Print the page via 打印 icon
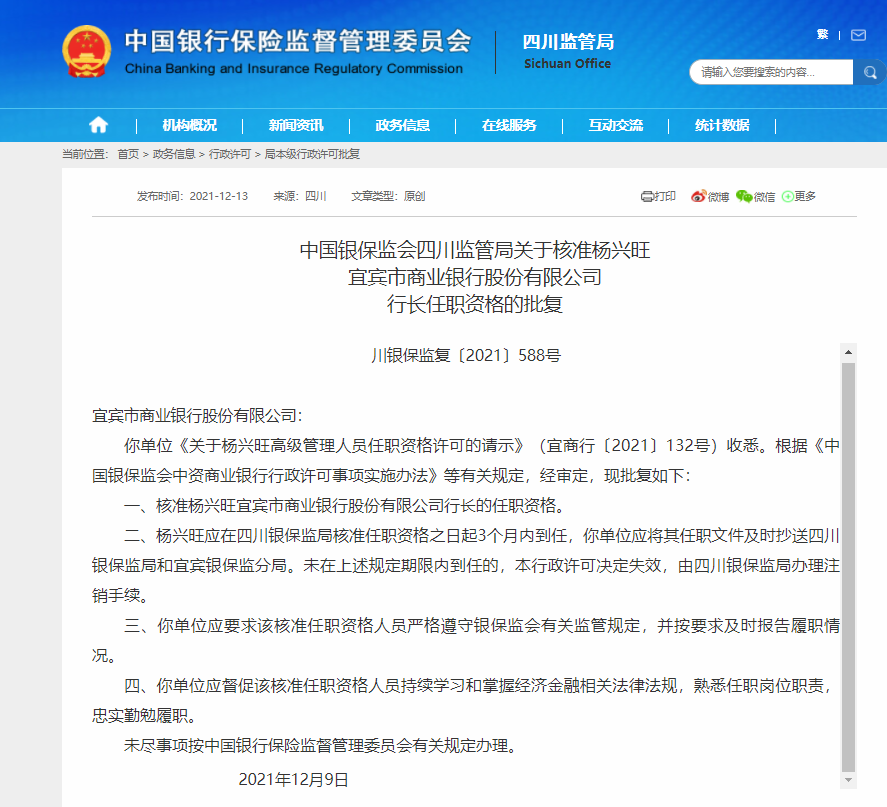The height and width of the screenshot is (807, 887). 658,197
